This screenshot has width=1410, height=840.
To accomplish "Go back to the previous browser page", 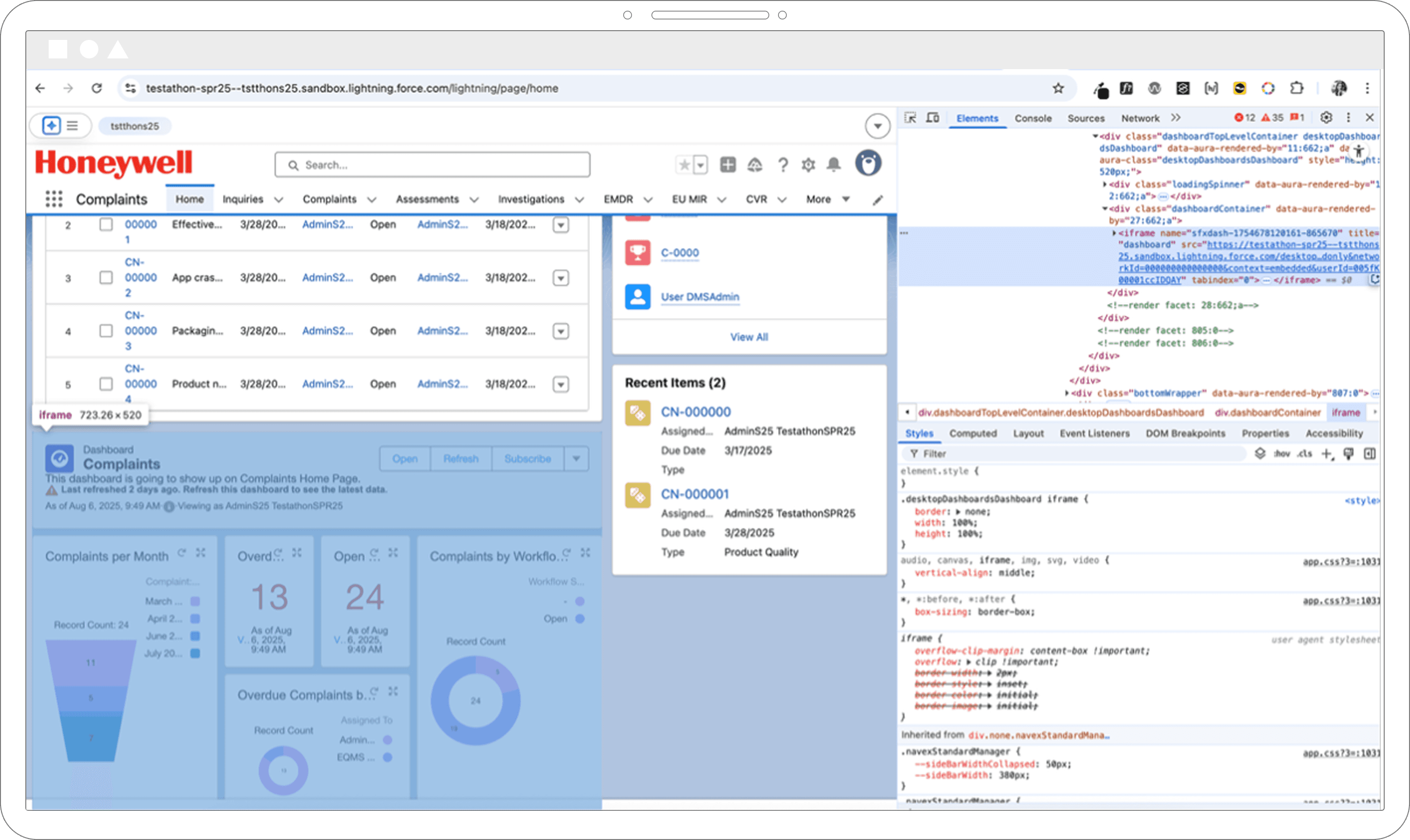I will 39,88.
